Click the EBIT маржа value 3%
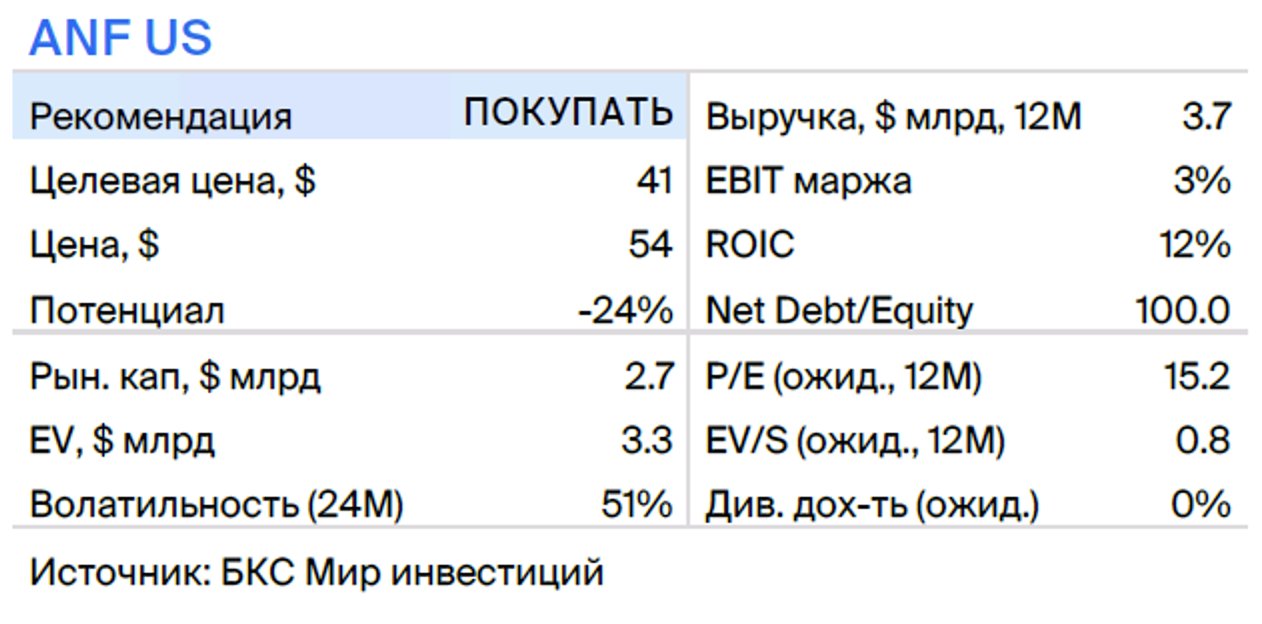The image size is (1262, 624). (x=1203, y=180)
